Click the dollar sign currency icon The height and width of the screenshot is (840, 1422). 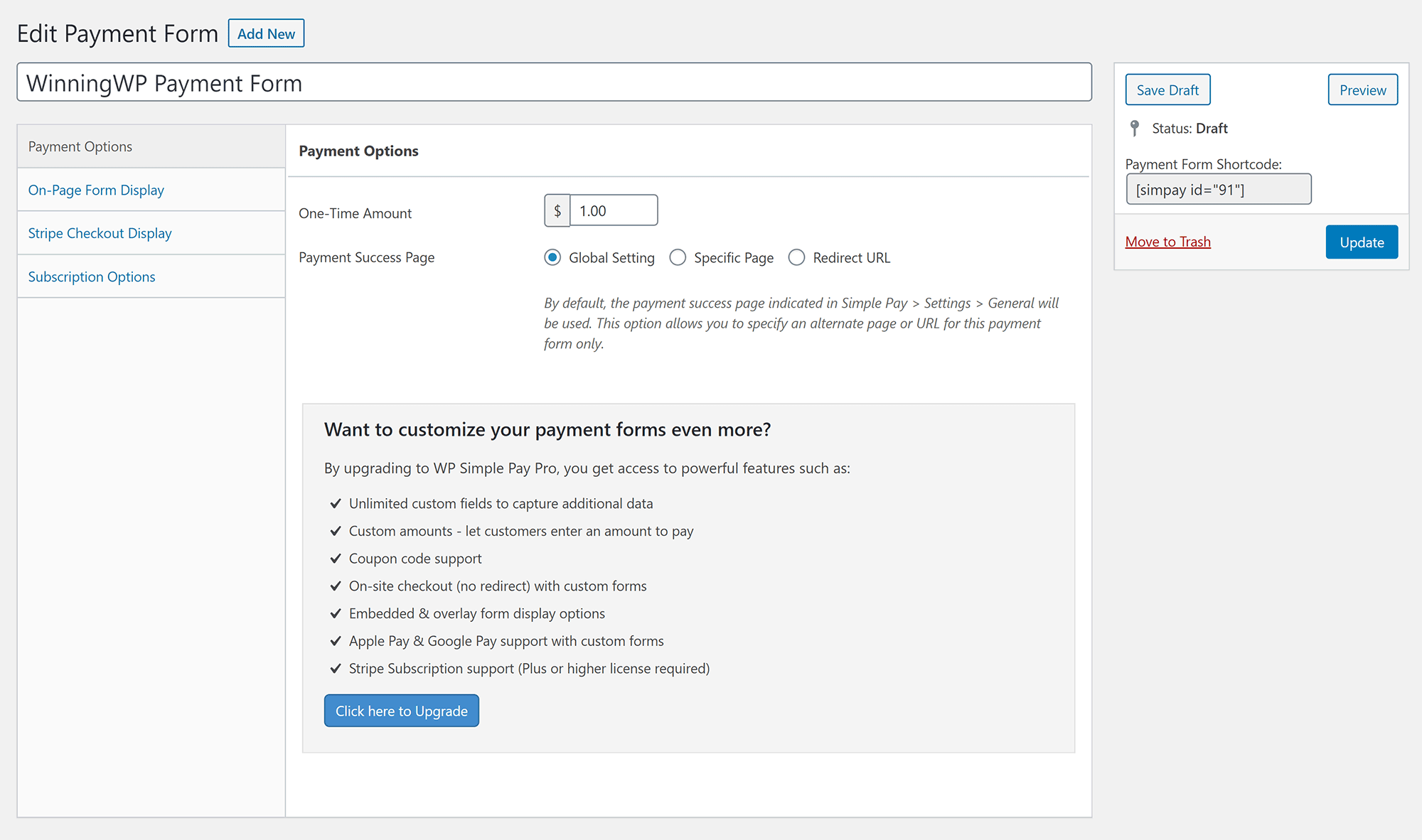(557, 210)
